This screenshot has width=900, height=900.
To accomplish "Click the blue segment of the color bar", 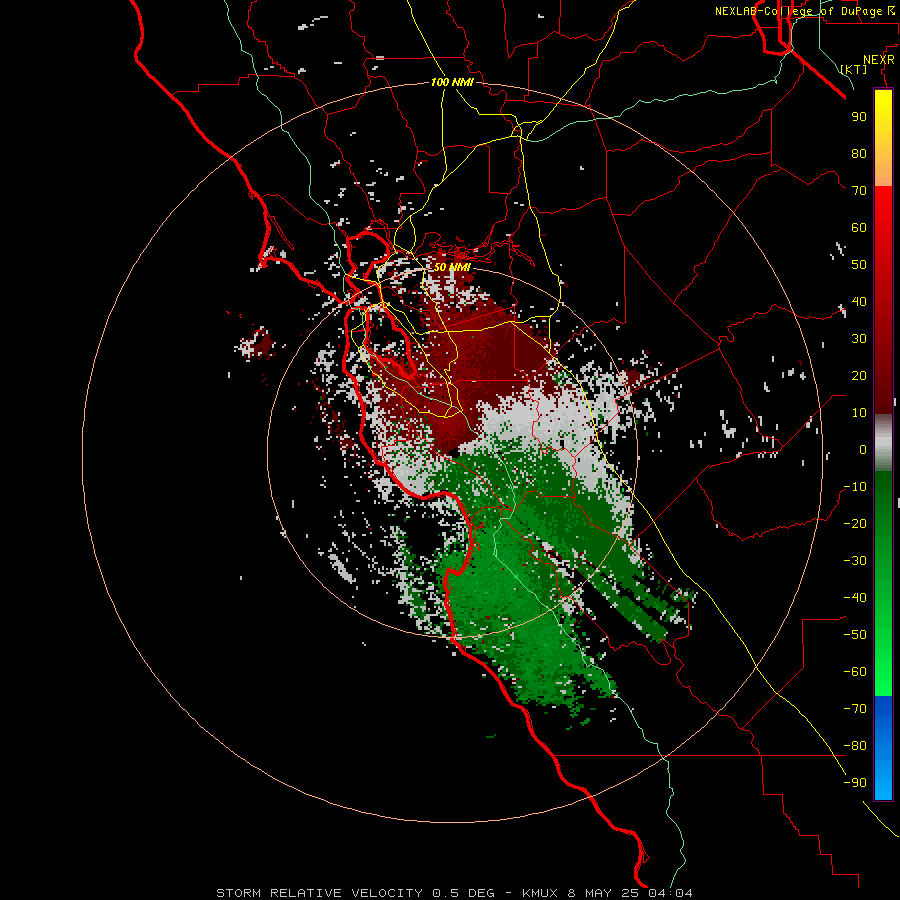I will [x=883, y=747].
